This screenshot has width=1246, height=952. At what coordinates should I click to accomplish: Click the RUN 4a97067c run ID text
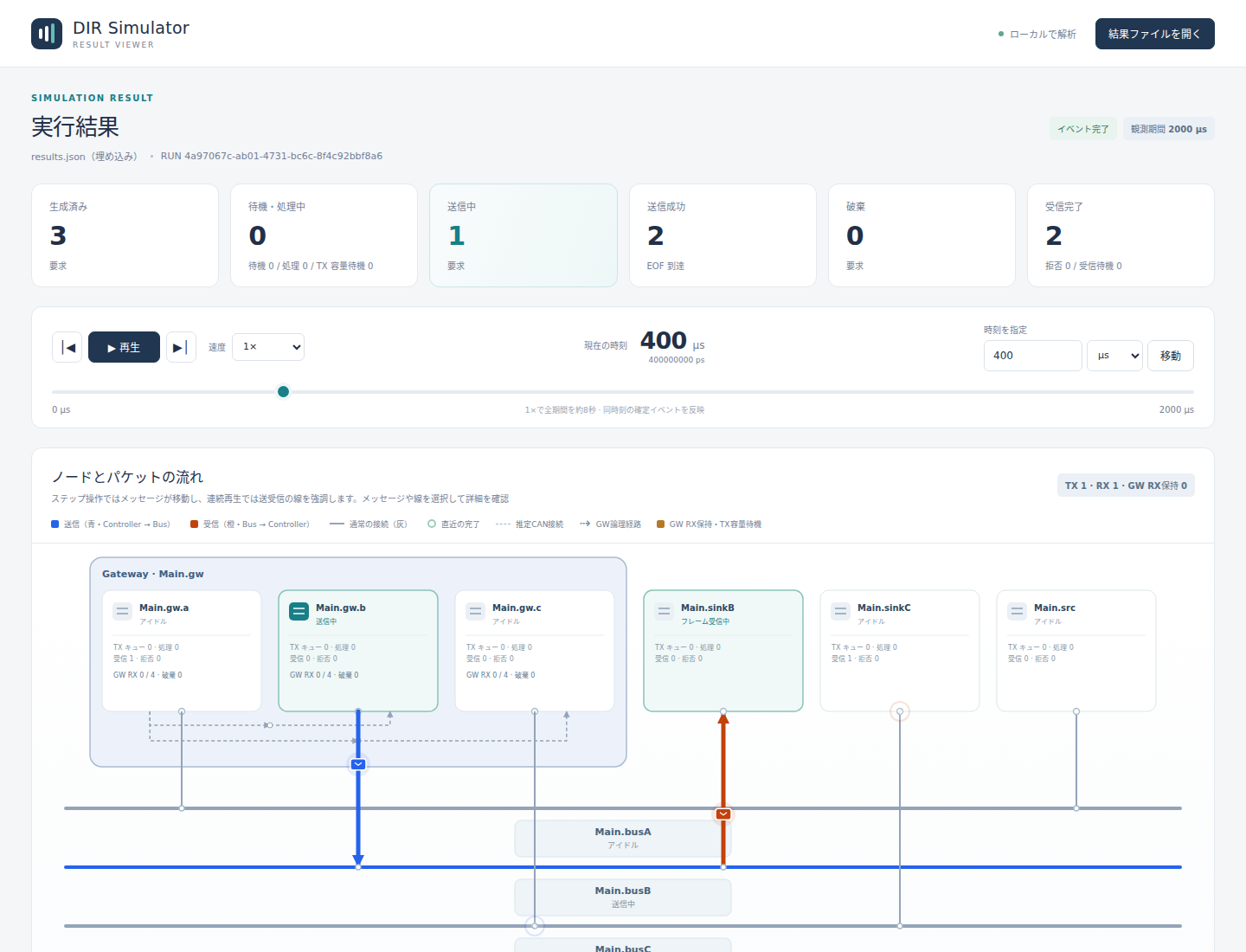[x=272, y=157]
